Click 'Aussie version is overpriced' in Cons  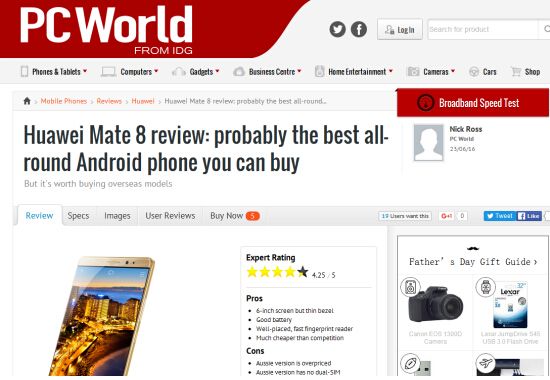(x=293, y=363)
